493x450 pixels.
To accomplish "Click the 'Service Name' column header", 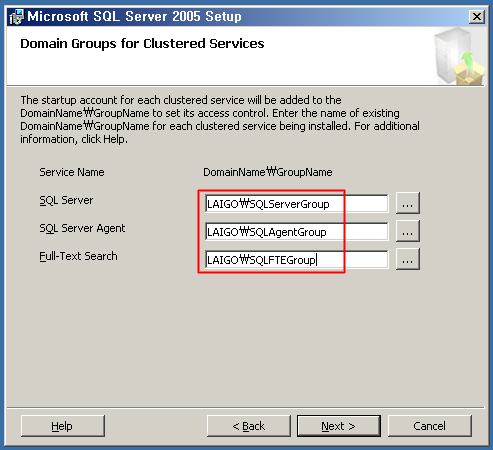I will (72, 172).
